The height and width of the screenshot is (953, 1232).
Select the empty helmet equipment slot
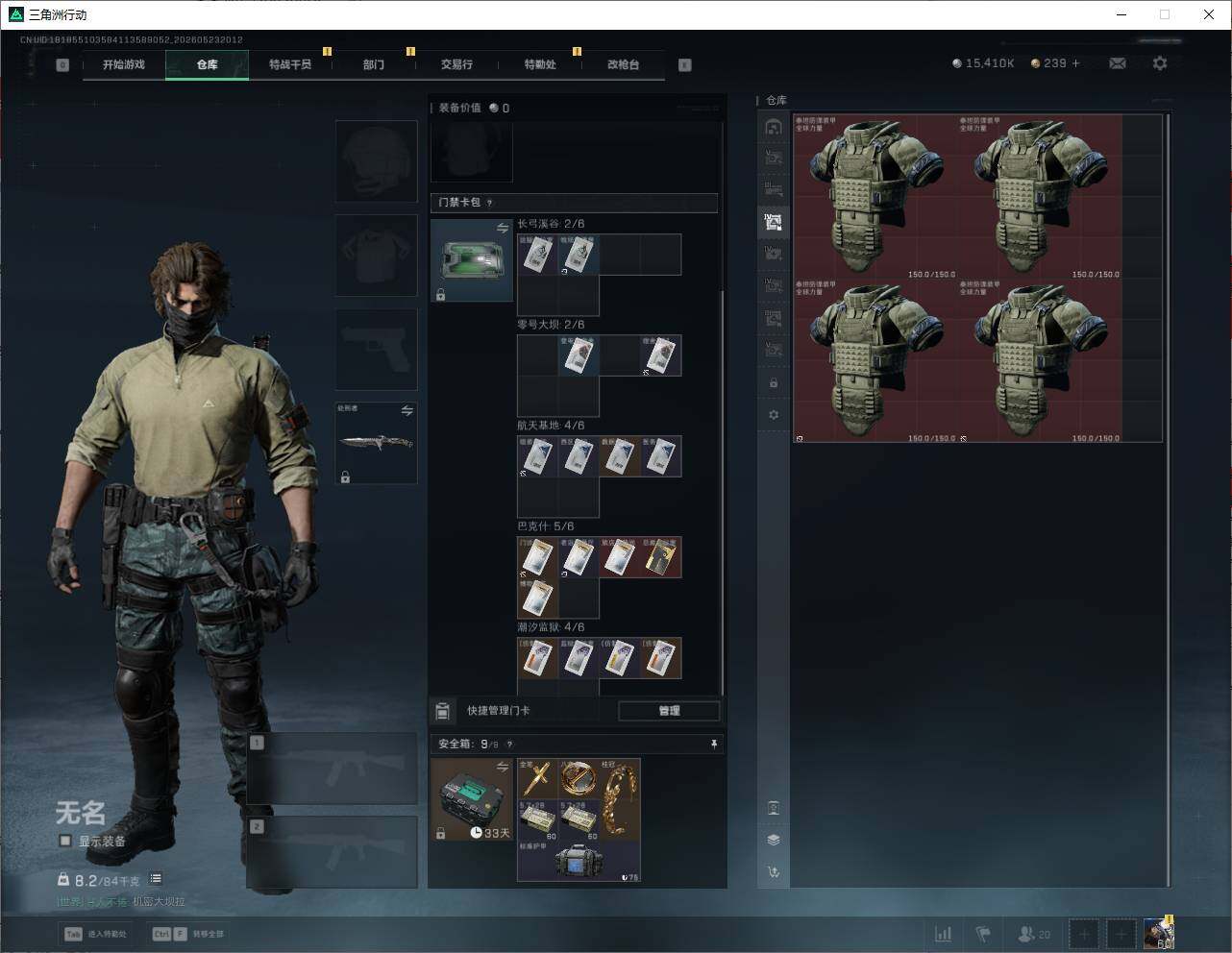pyautogui.click(x=377, y=160)
